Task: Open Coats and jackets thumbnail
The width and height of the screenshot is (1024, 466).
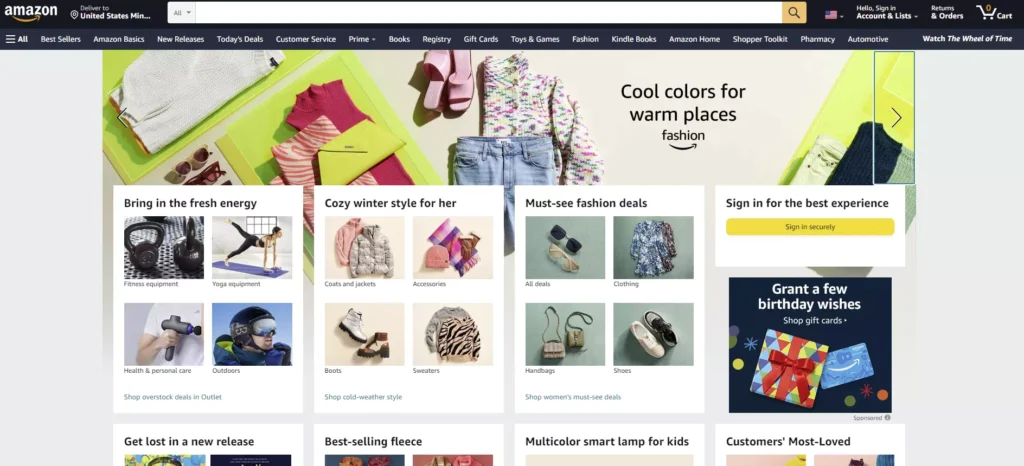Action: tap(364, 247)
